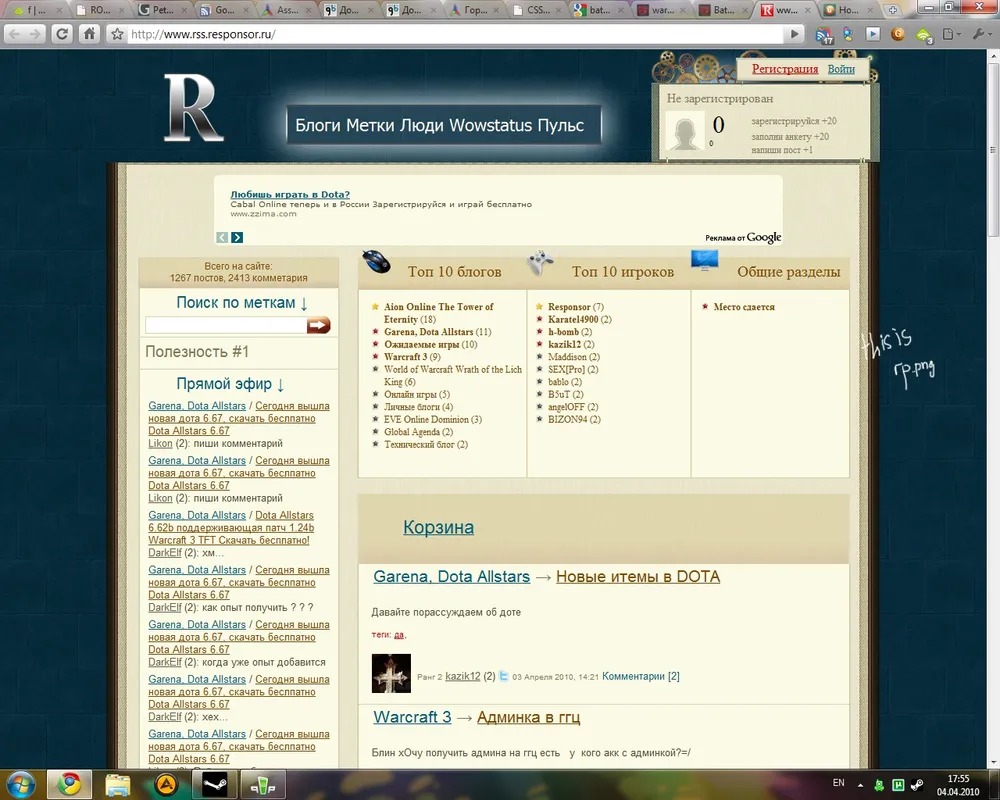Expand the Поиск по меткам section
Screen dimensions: 1000x800
pyautogui.click(x=242, y=303)
